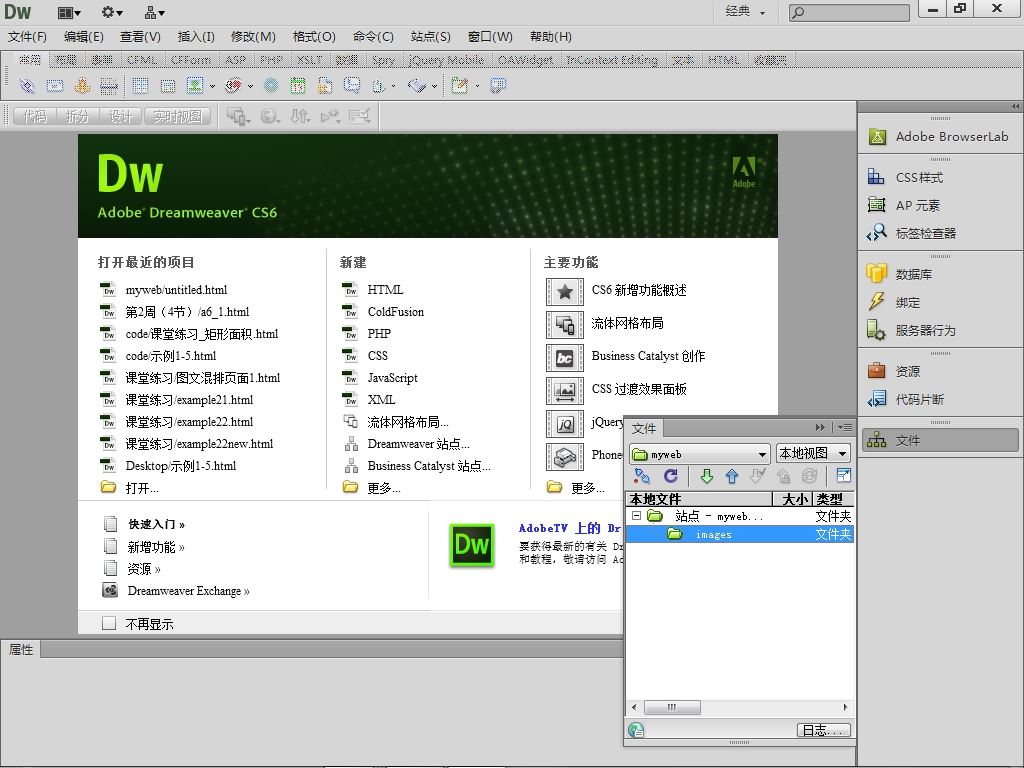Select the images folder in Files panel
1024x768 pixels.
[x=739, y=534]
